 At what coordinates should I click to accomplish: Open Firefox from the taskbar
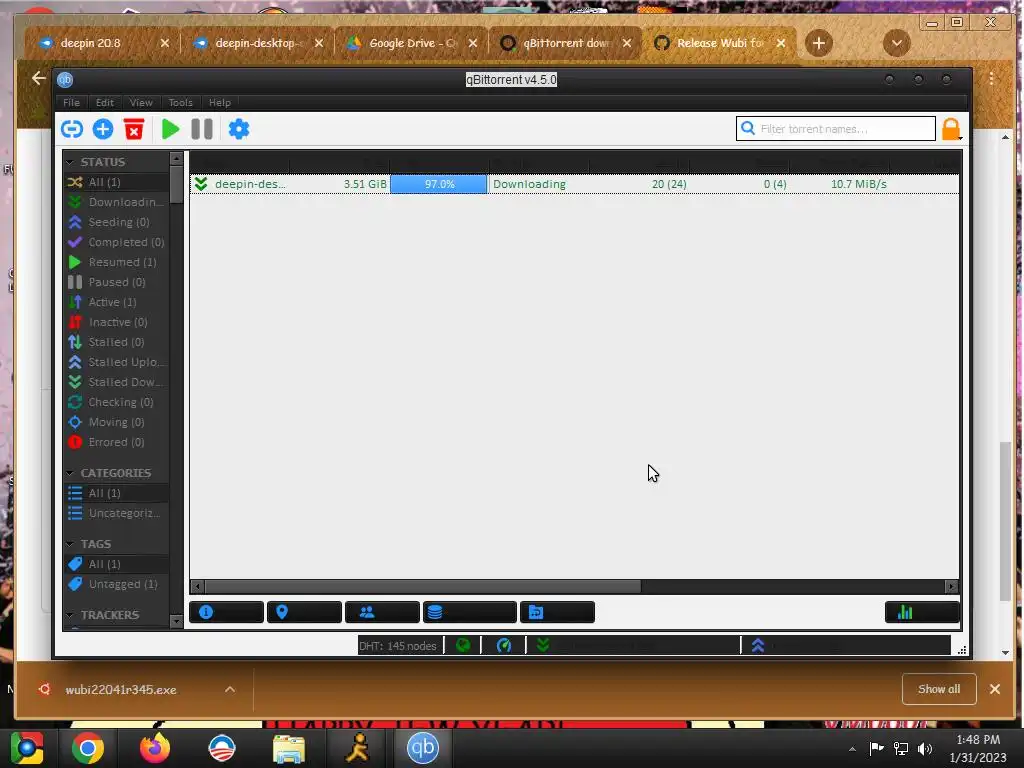[155, 748]
